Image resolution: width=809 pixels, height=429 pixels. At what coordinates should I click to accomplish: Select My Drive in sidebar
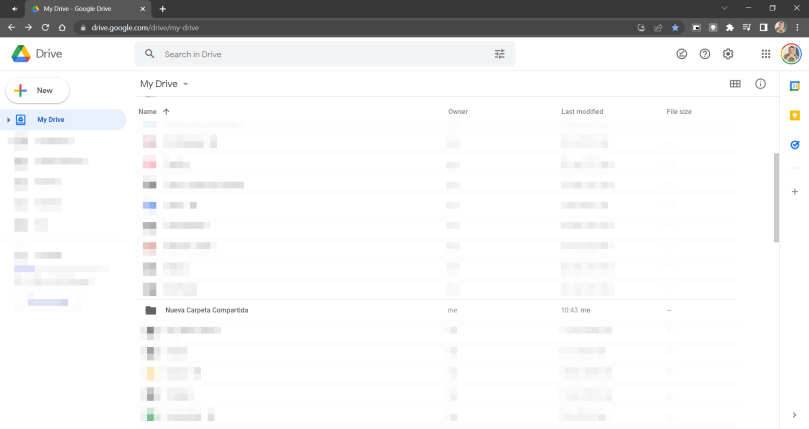click(x=63, y=120)
